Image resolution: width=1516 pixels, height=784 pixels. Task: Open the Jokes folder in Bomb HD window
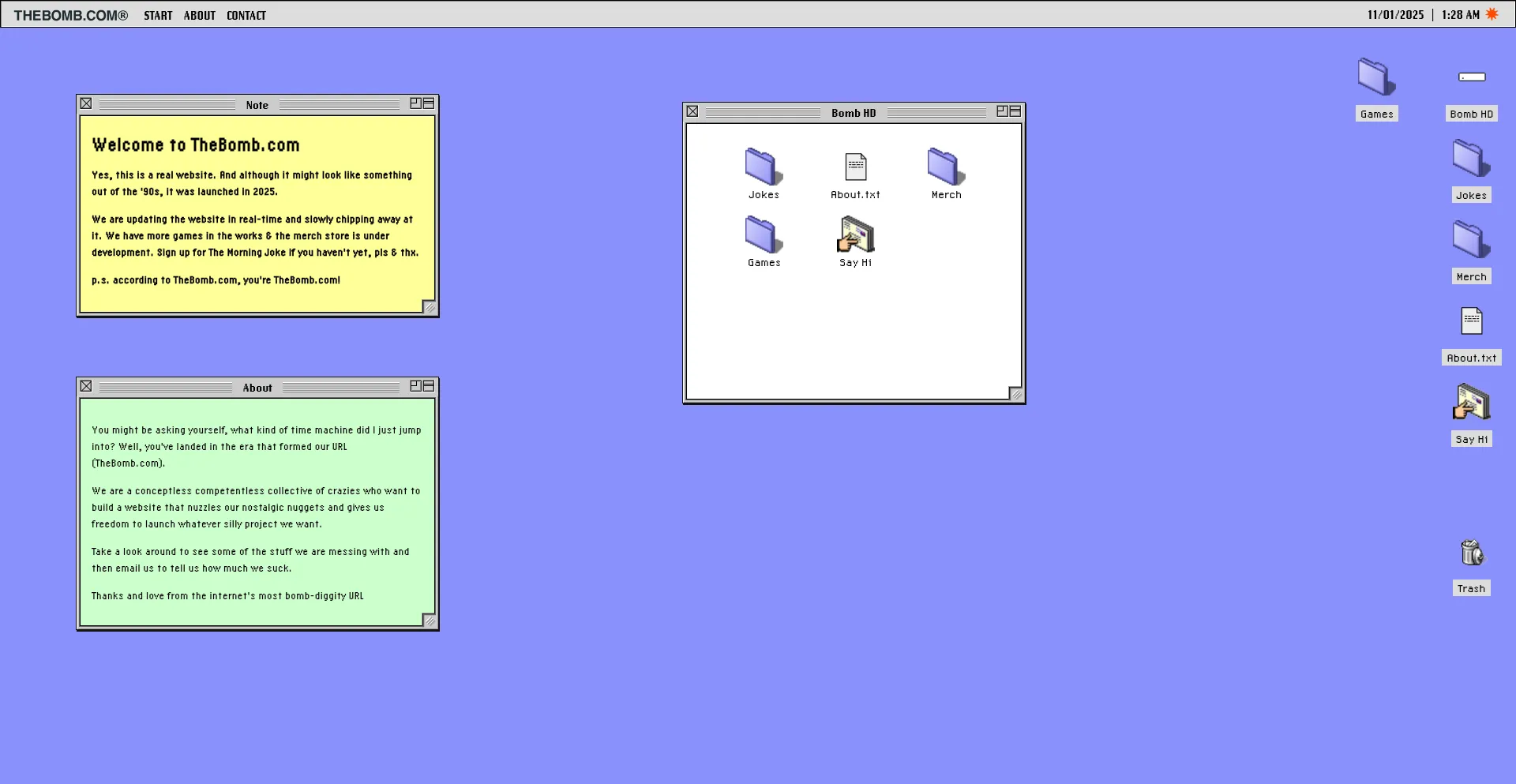tap(764, 167)
